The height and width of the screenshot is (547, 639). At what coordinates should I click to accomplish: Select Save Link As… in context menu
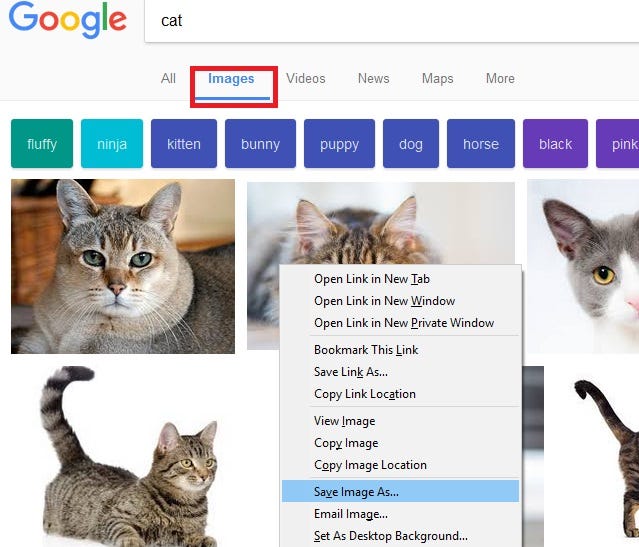[x=400, y=372]
